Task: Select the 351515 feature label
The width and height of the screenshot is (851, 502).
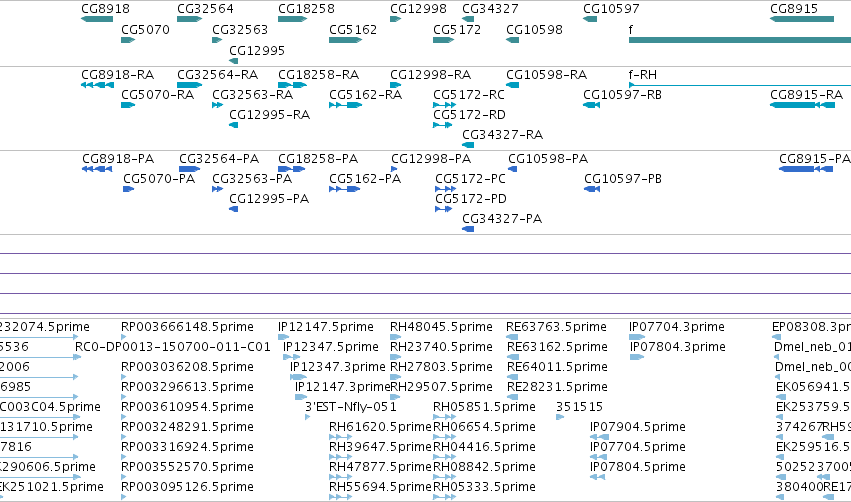Action: tap(579, 406)
